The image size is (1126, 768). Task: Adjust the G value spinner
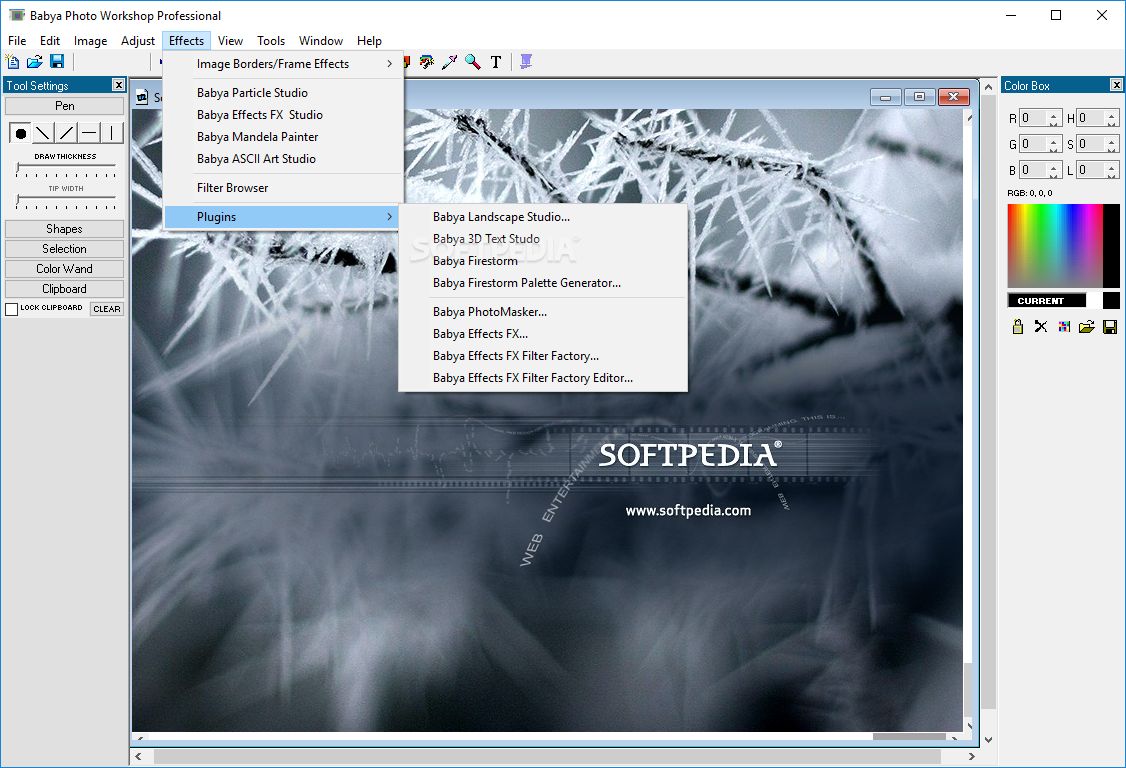(x=1053, y=144)
